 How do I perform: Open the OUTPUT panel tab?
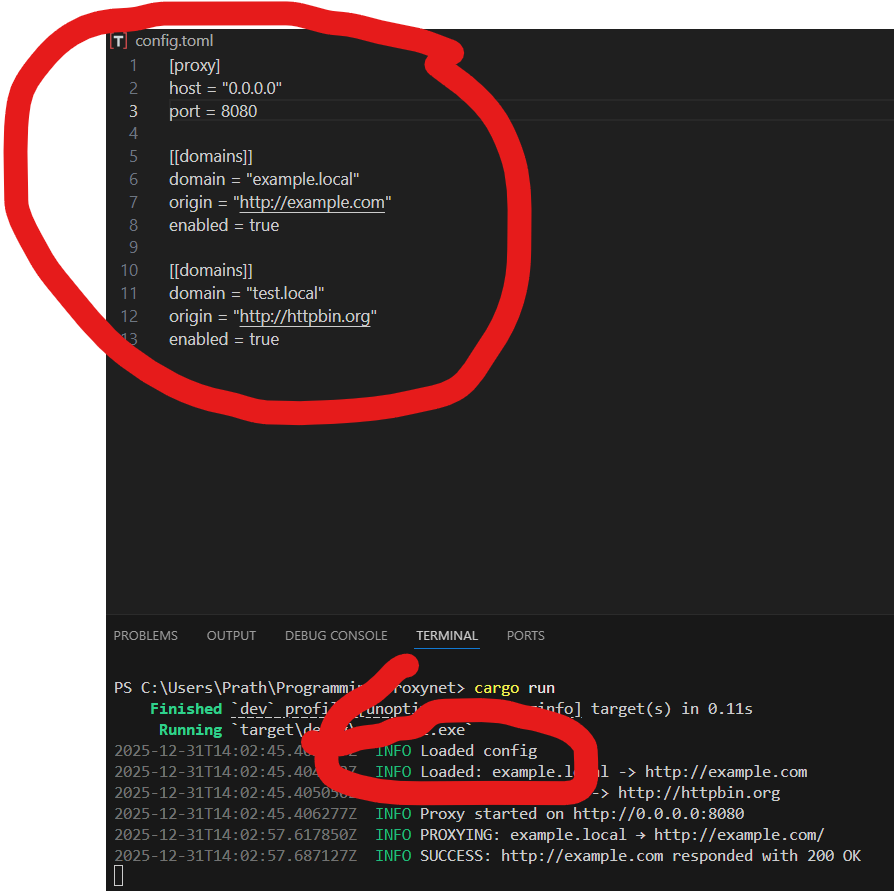click(x=231, y=635)
